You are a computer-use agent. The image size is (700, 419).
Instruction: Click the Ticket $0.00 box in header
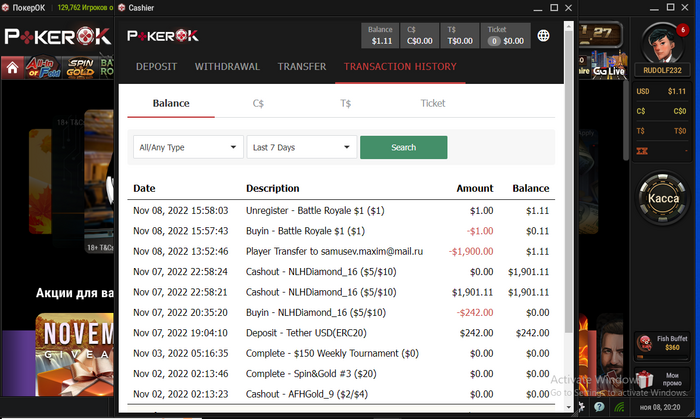click(x=505, y=36)
